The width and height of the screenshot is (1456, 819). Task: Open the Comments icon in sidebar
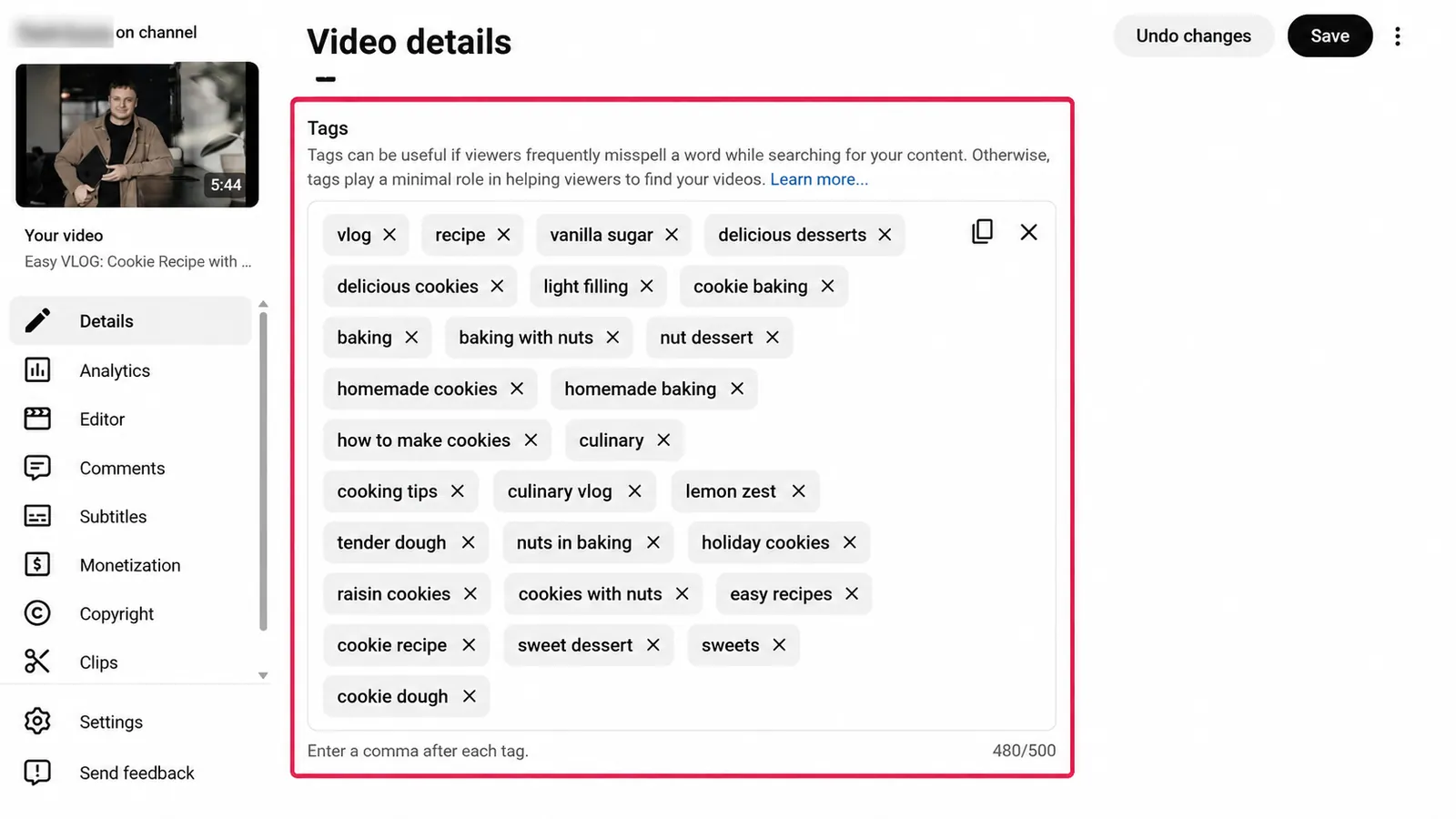pos(37,468)
